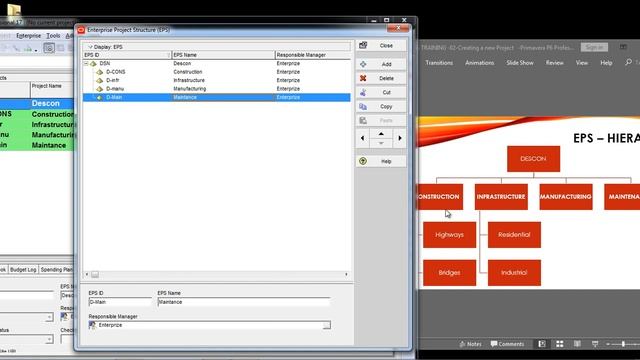Click the DSN node icon
The image size is (640, 360).
93,64
